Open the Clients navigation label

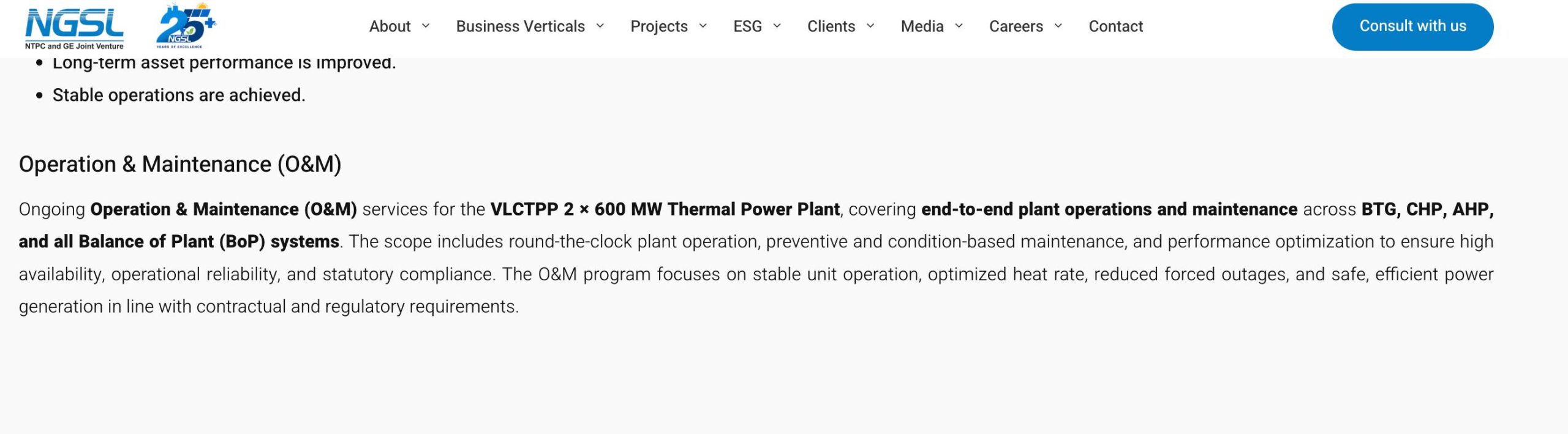click(x=831, y=26)
